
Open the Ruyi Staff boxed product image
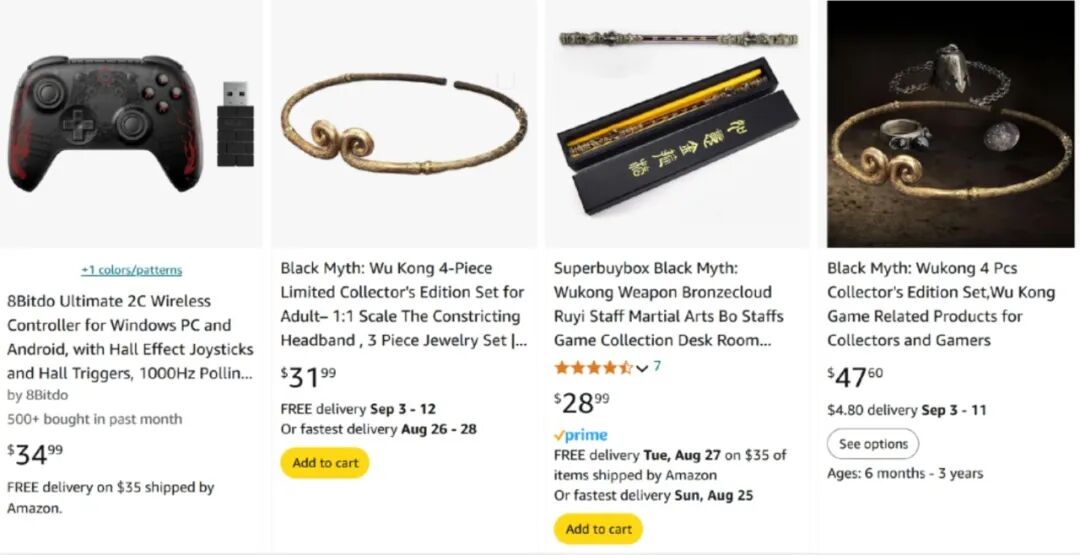coord(678,124)
